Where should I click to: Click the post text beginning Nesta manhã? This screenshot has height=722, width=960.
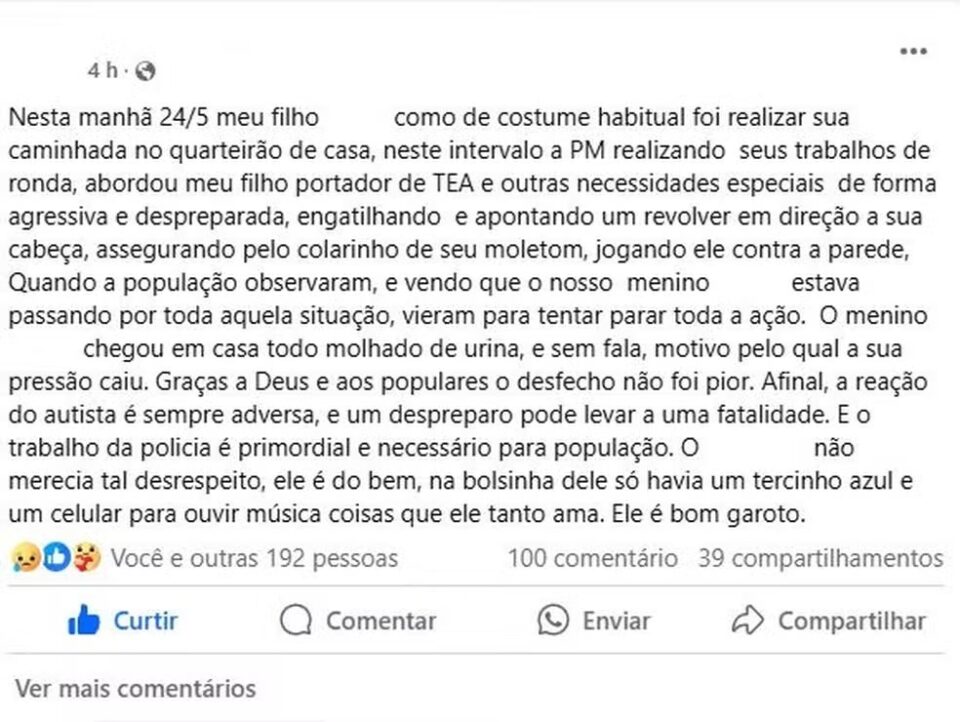[471, 315]
